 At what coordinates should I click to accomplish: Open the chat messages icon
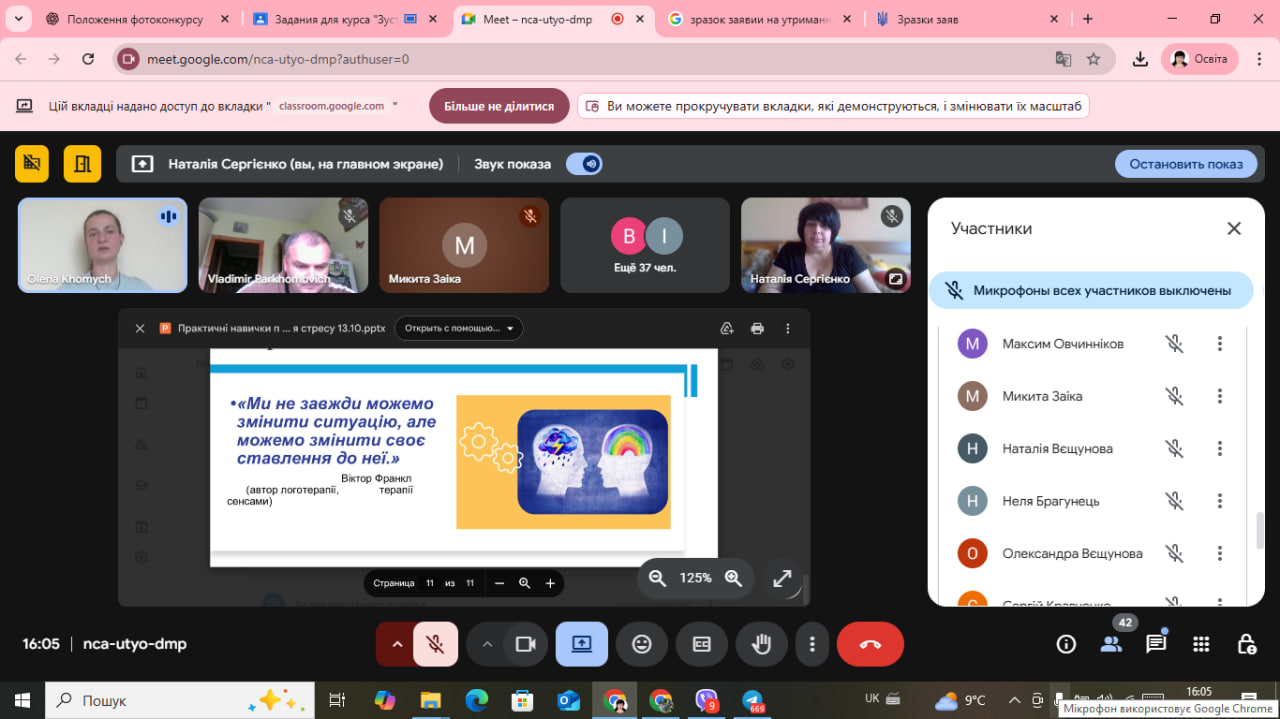[1156, 644]
